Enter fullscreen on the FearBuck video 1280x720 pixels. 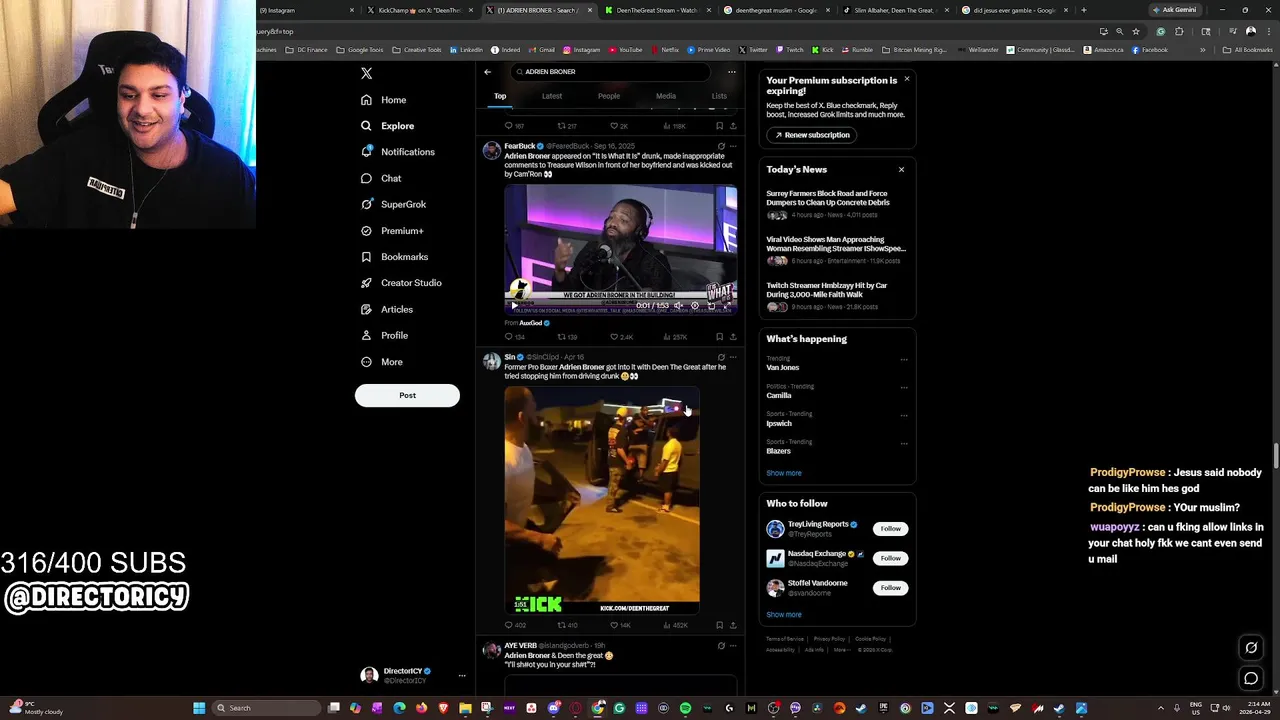[x=728, y=306]
